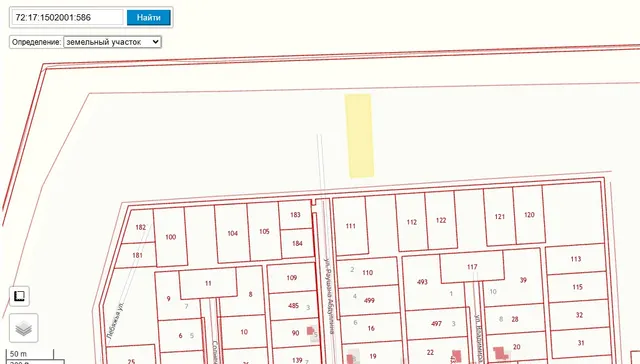This screenshot has height=364, width=640.
Task: Click parcel labeled 111
Action: (351, 226)
